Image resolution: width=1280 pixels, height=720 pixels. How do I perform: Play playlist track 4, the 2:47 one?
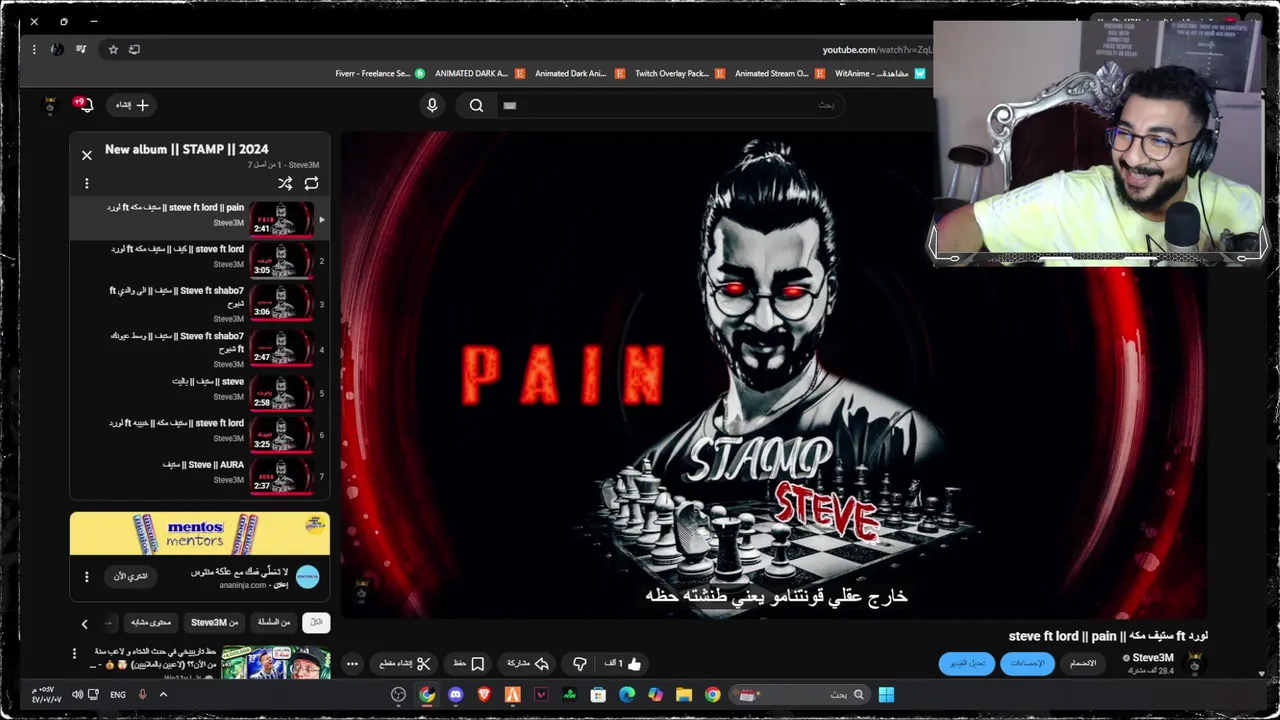(199, 349)
